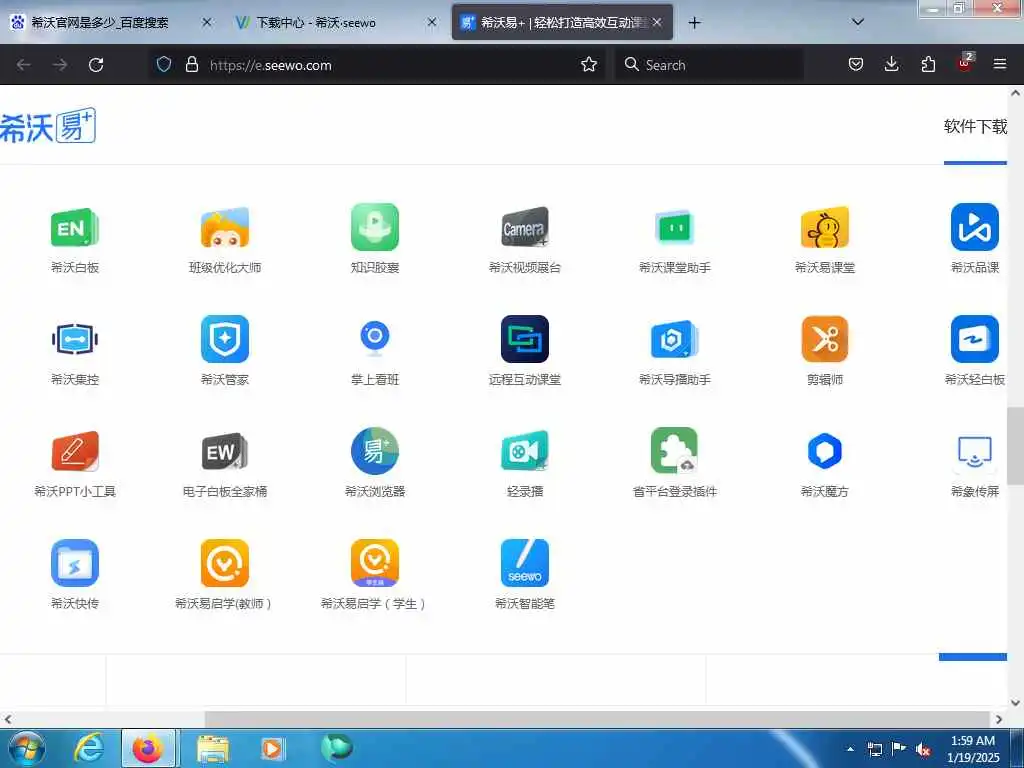Select the 希沃快传 icon
The height and width of the screenshot is (768, 1024).
(74, 563)
